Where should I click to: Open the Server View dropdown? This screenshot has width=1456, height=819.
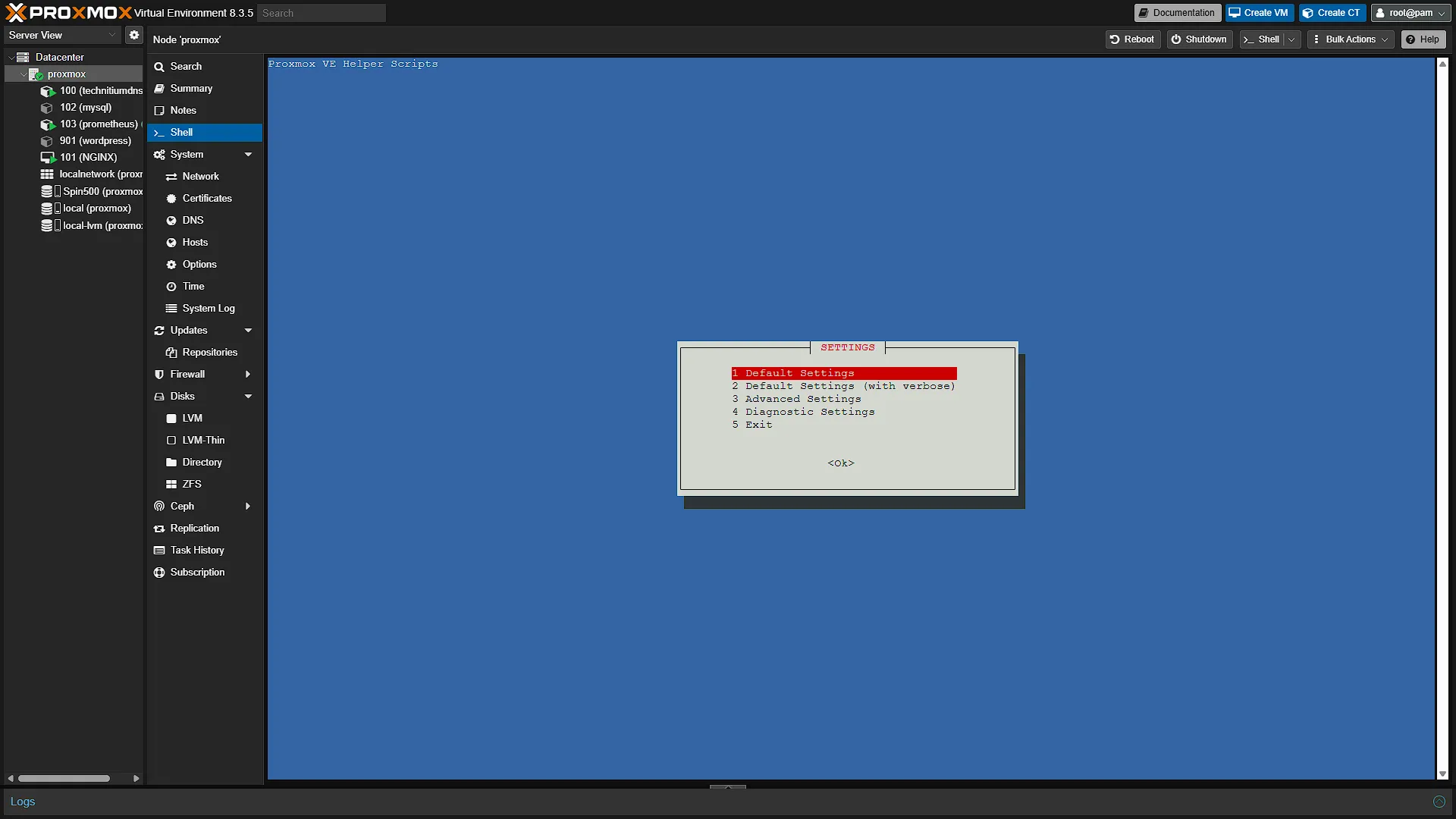[62, 35]
